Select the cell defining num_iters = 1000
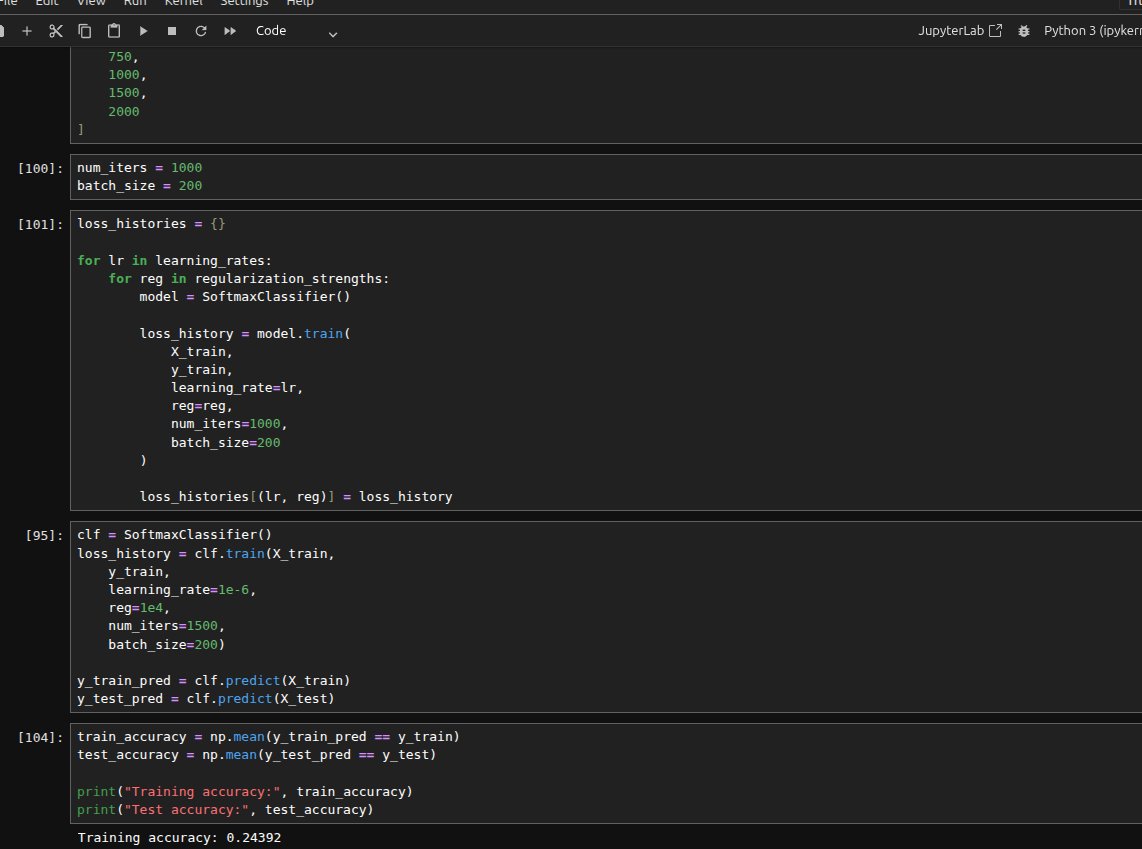 pyautogui.click(x=606, y=177)
